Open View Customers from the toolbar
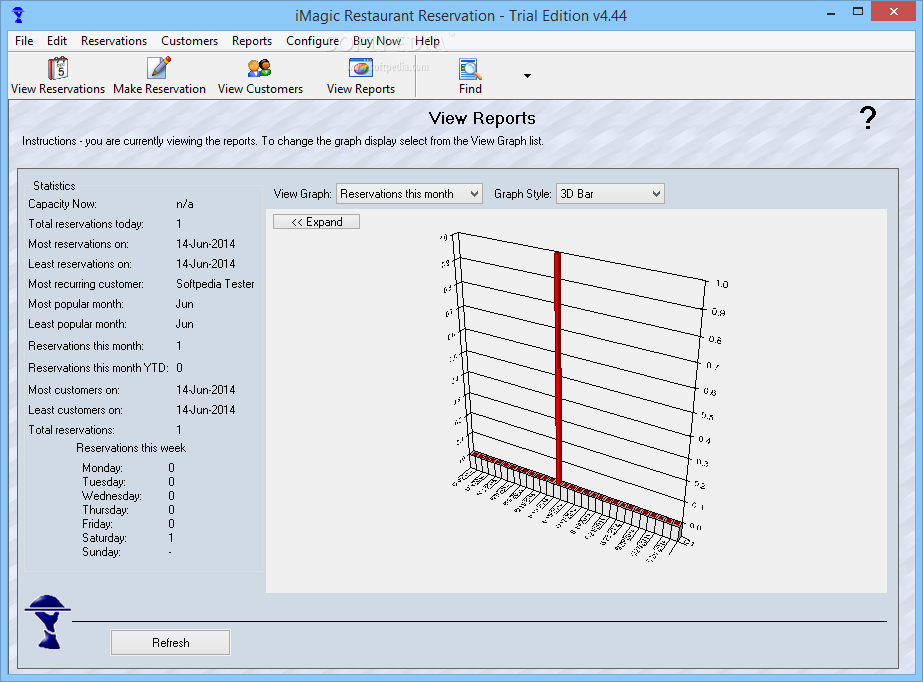 click(260, 76)
